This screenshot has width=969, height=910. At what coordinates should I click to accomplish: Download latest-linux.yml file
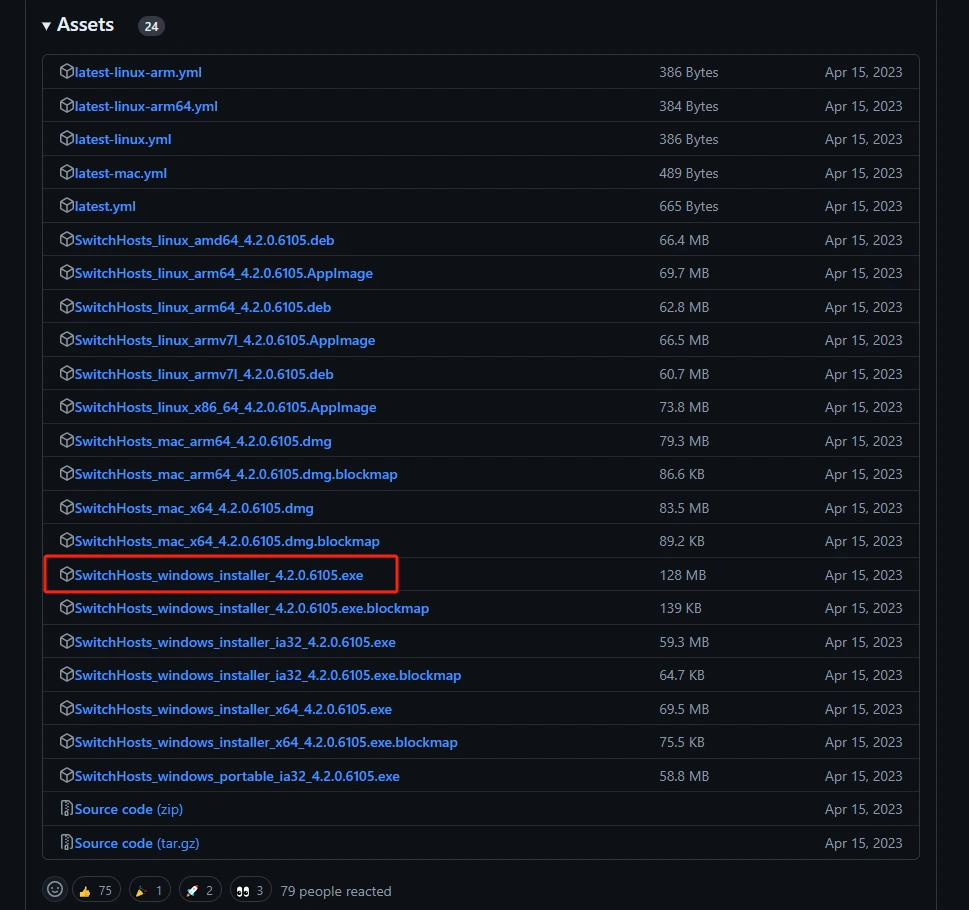[x=123, y=140]
